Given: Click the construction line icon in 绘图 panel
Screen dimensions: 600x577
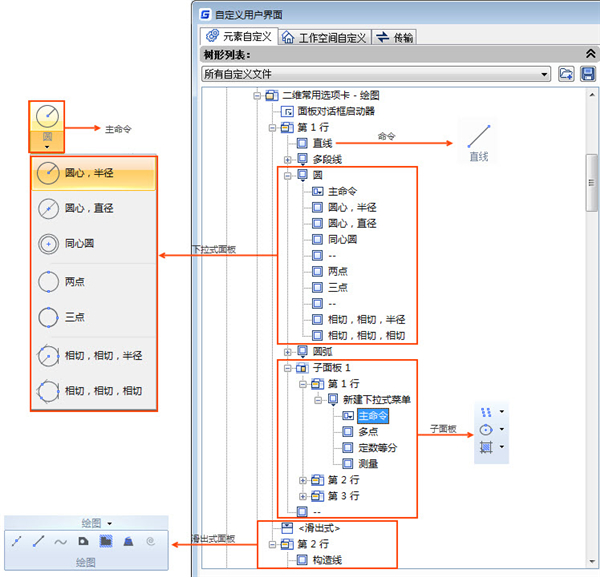Looking at the screenshot, I should [x=16, y=541].
